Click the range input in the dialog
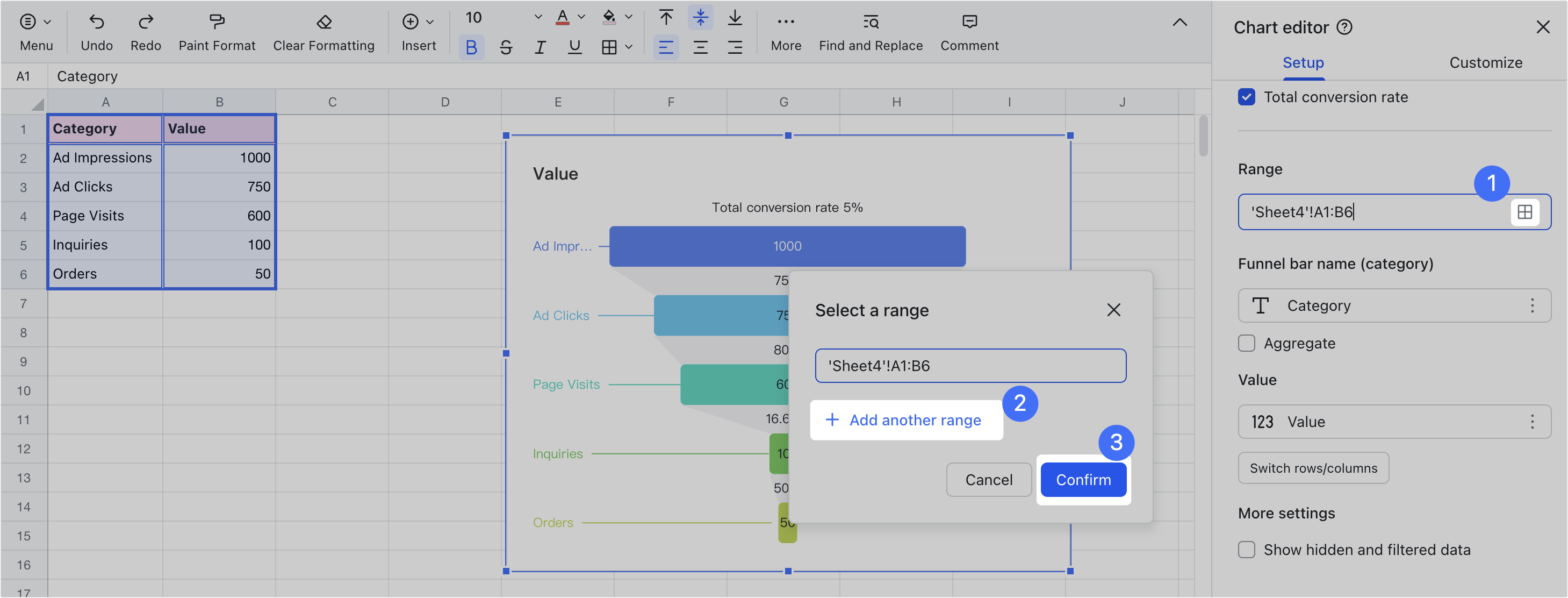 [x=970, y=365]
